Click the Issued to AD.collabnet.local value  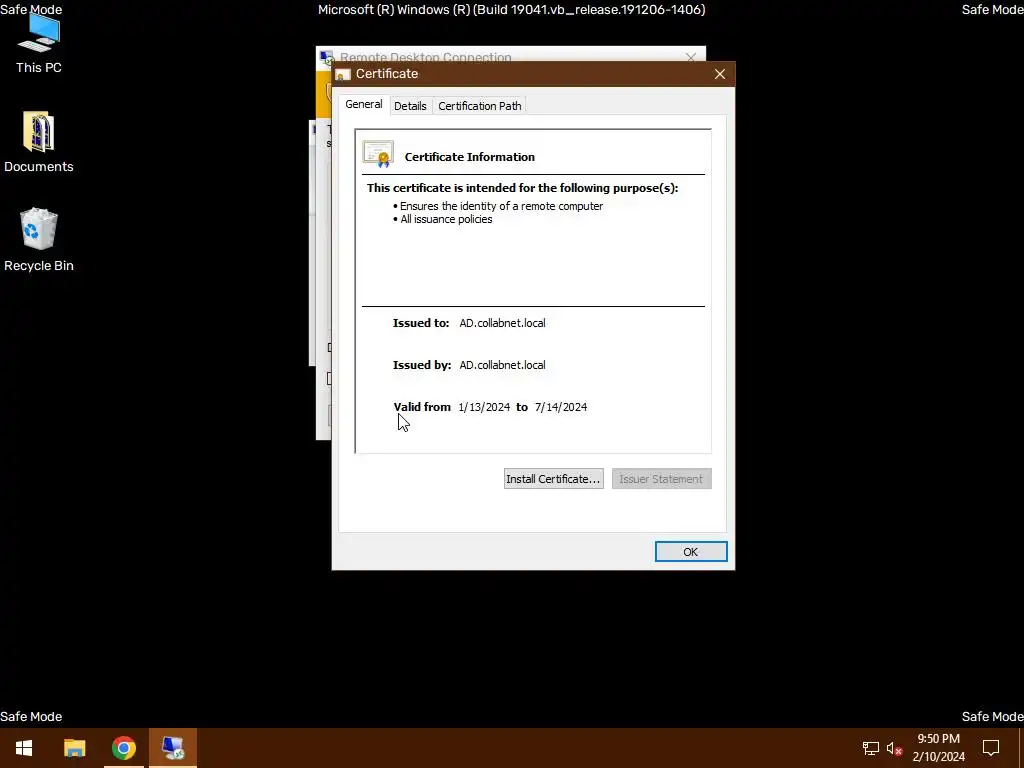(x=502, y=323)
